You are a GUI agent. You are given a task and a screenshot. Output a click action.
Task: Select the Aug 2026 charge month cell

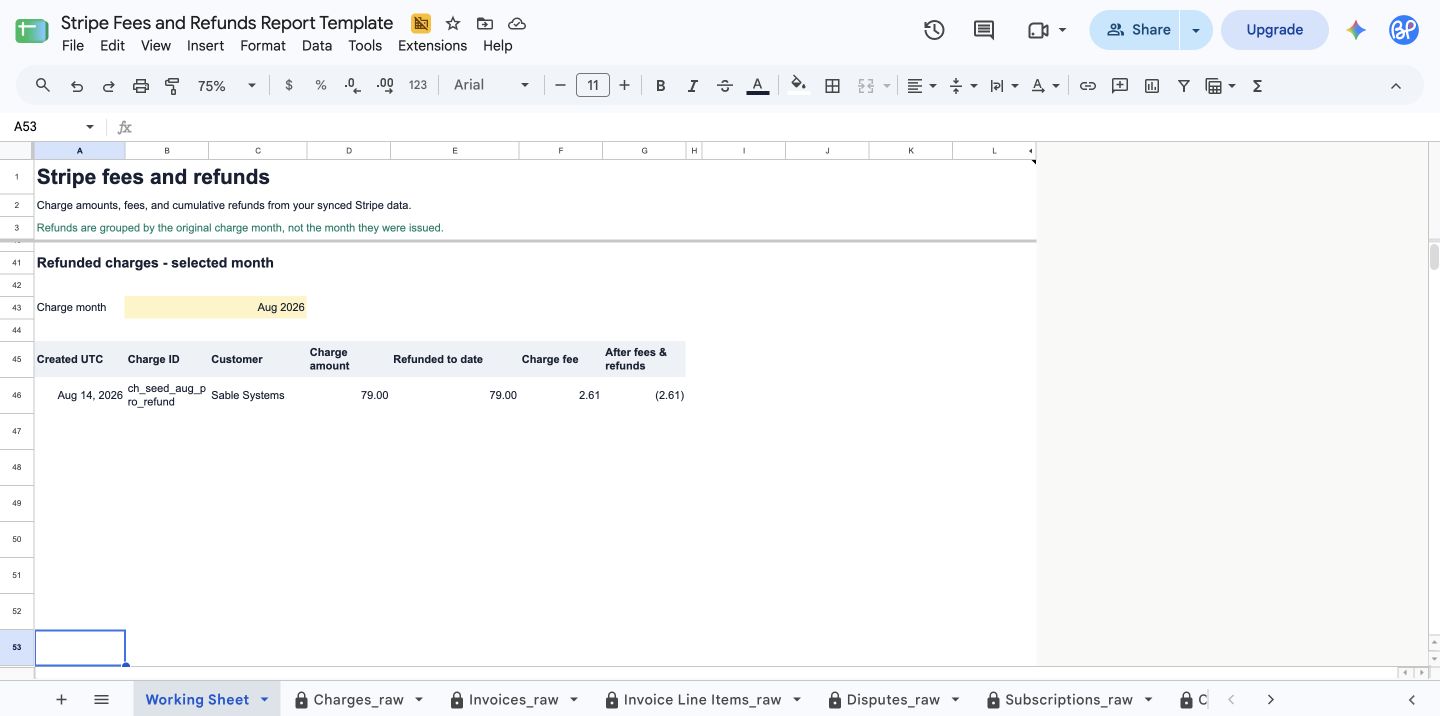[216, 307]
